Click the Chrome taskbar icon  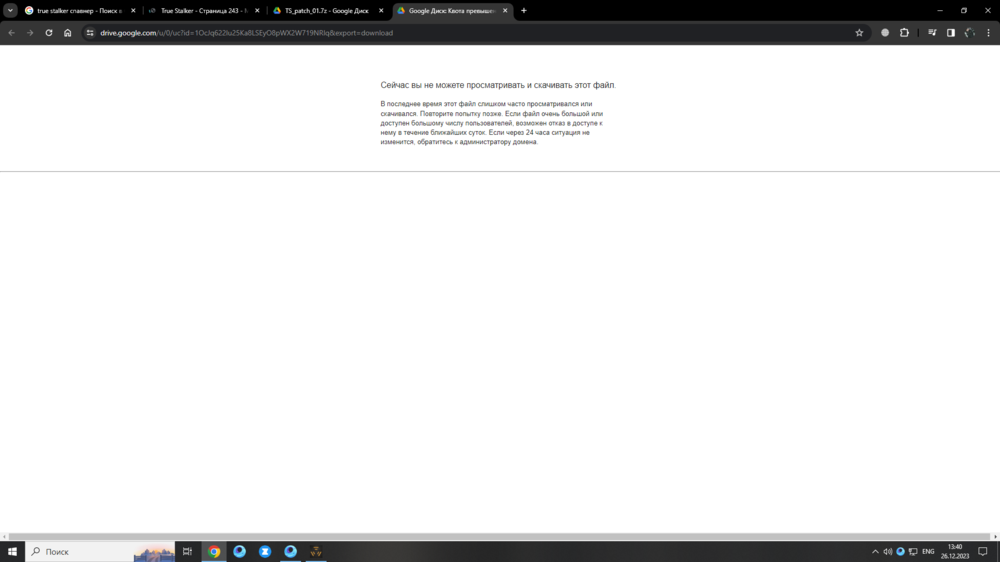(x=214, y=551)
